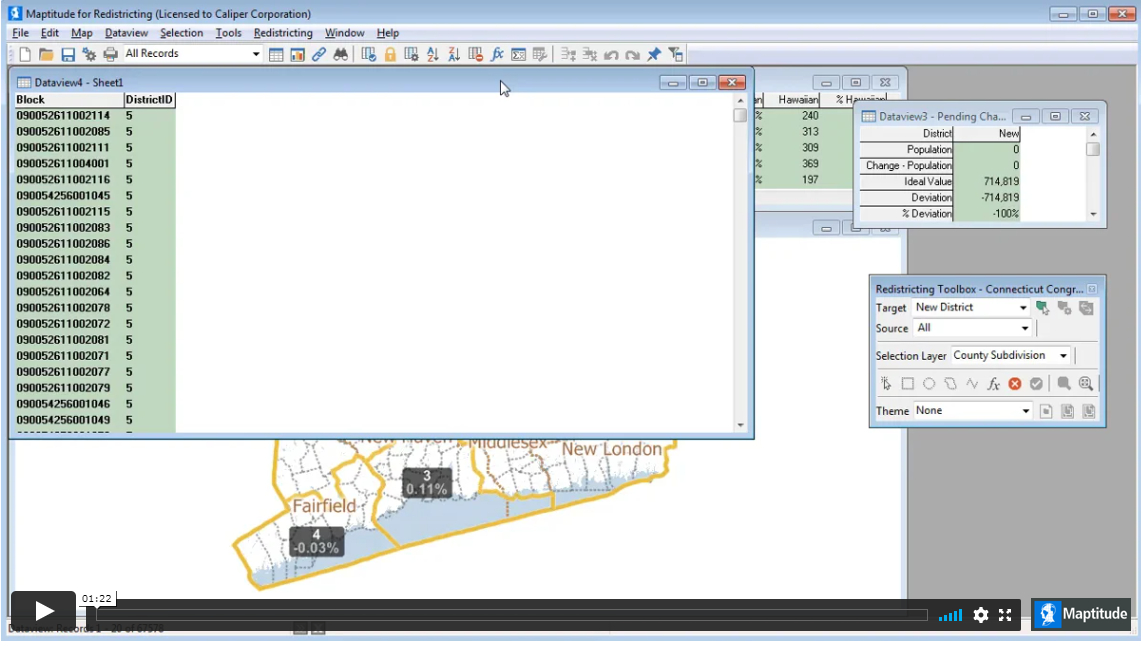Open the All Records selection dropdown
Image resolution: width=1143 pixels, height=646 pixels.
click(x=256, y=54)
